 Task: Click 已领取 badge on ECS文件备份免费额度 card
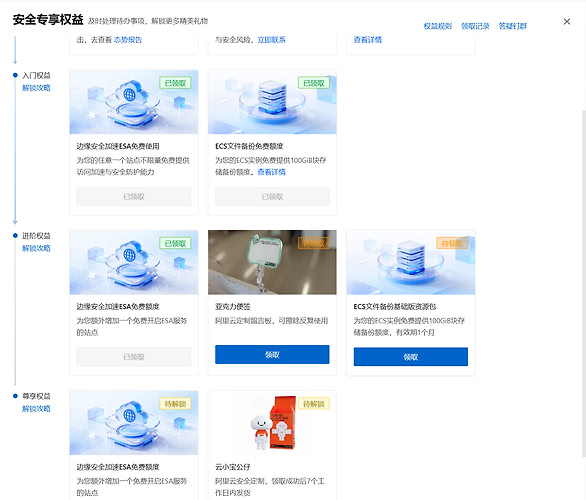point(314,83)
